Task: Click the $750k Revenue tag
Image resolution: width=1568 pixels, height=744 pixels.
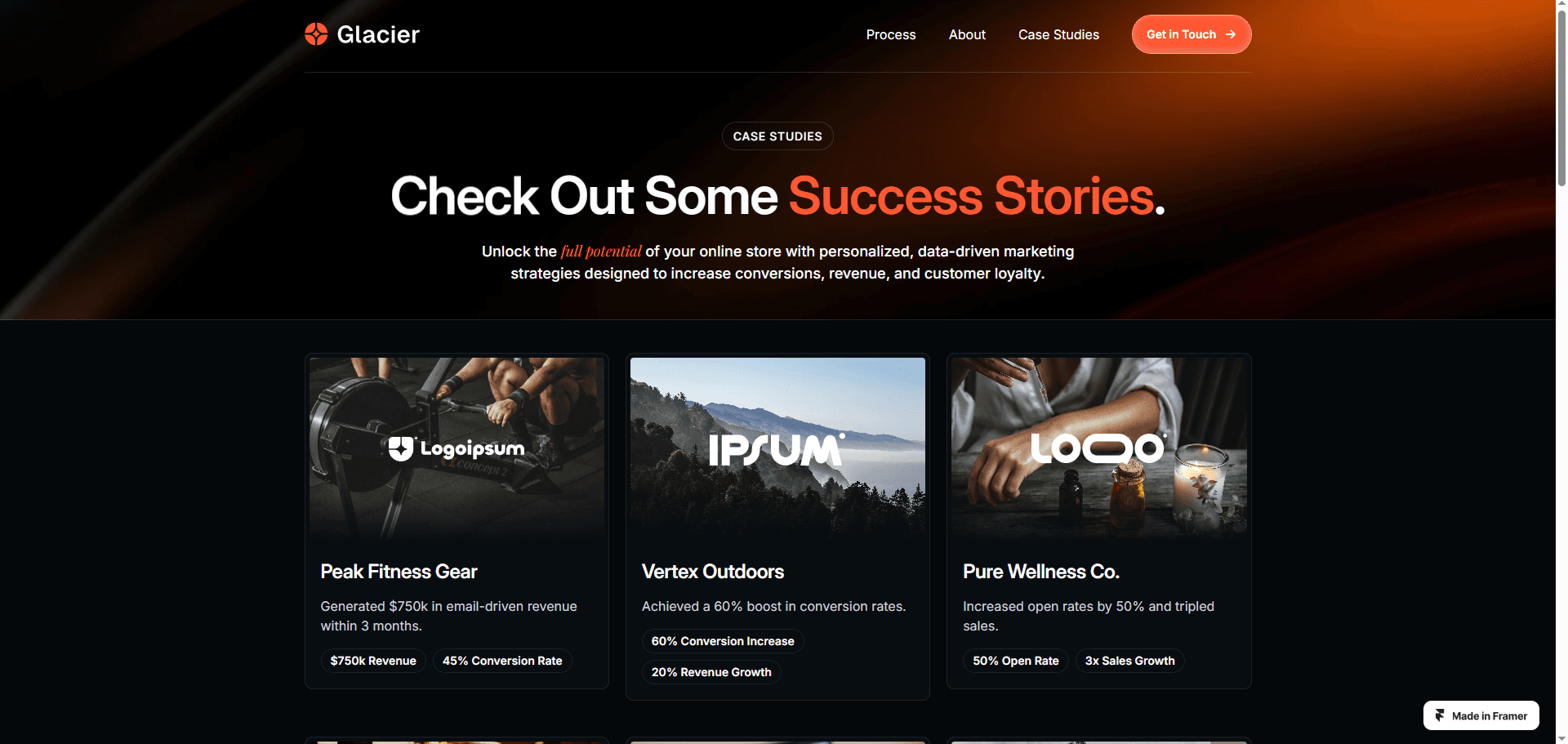Action: click(x=373, y=661)
